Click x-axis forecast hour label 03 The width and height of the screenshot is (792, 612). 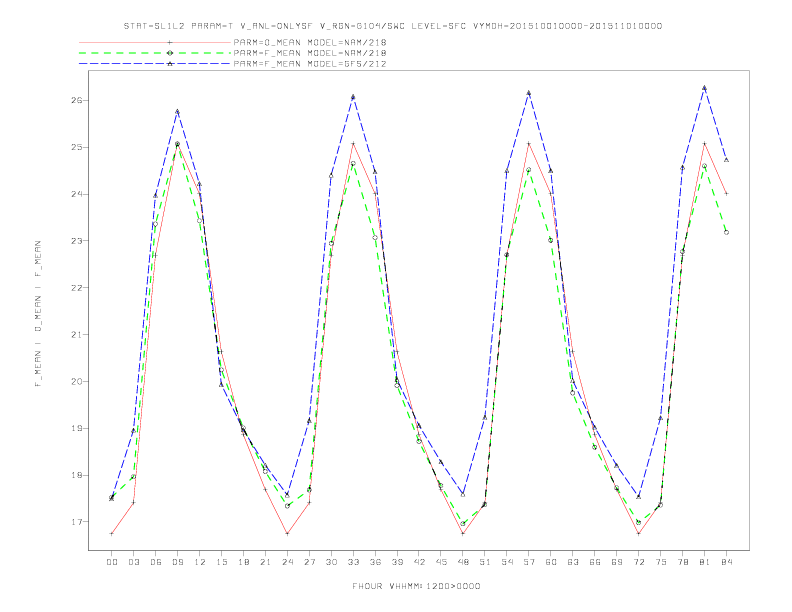(133, 562)
